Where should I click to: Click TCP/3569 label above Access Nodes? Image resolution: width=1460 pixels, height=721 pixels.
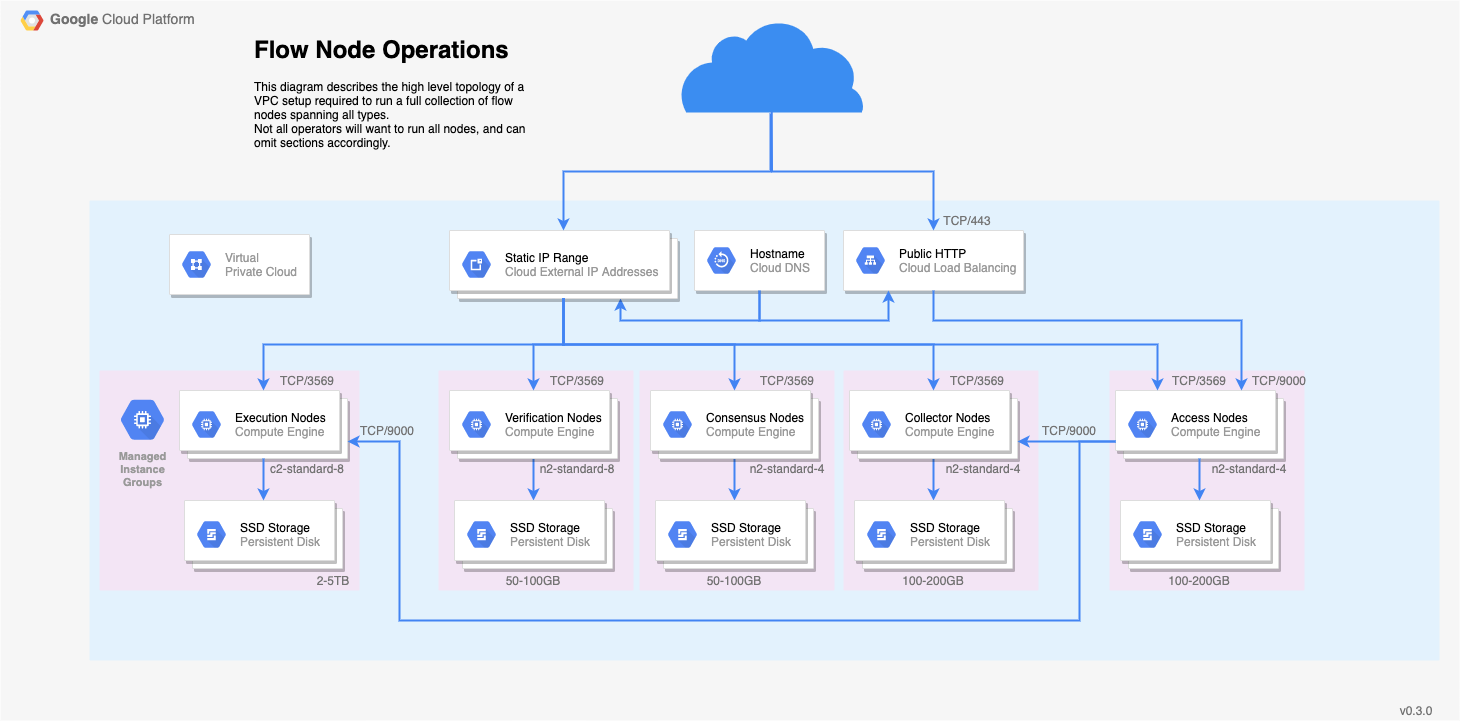tap(1199, 381)
